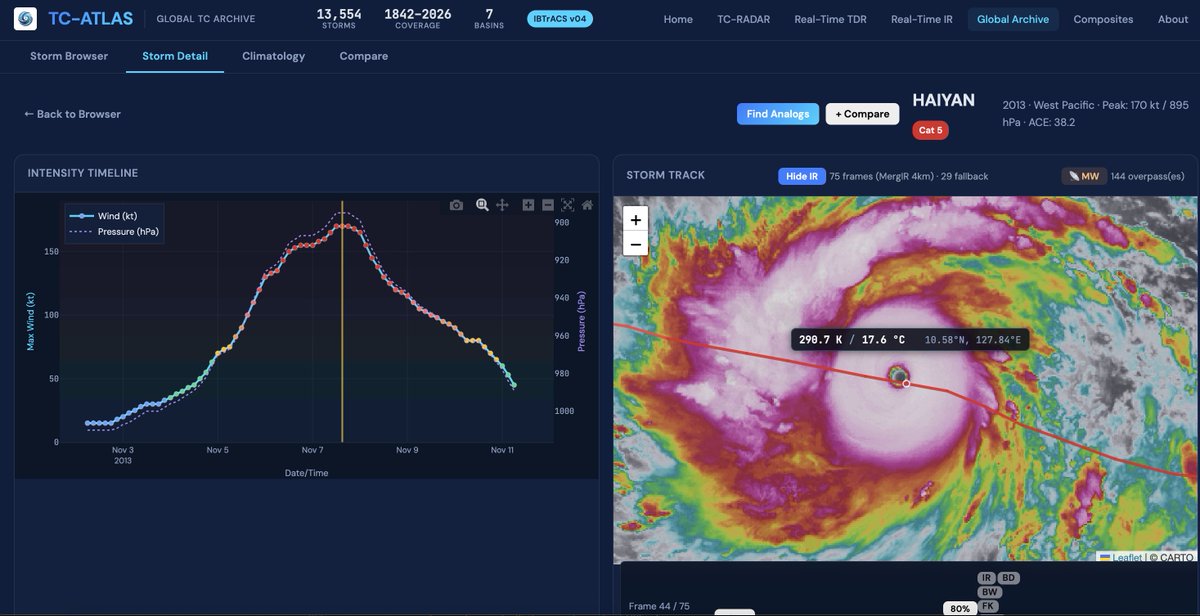Switch to the Compare tab
The width and height of the screenshot is (1200, 616).
click(364, 56)
